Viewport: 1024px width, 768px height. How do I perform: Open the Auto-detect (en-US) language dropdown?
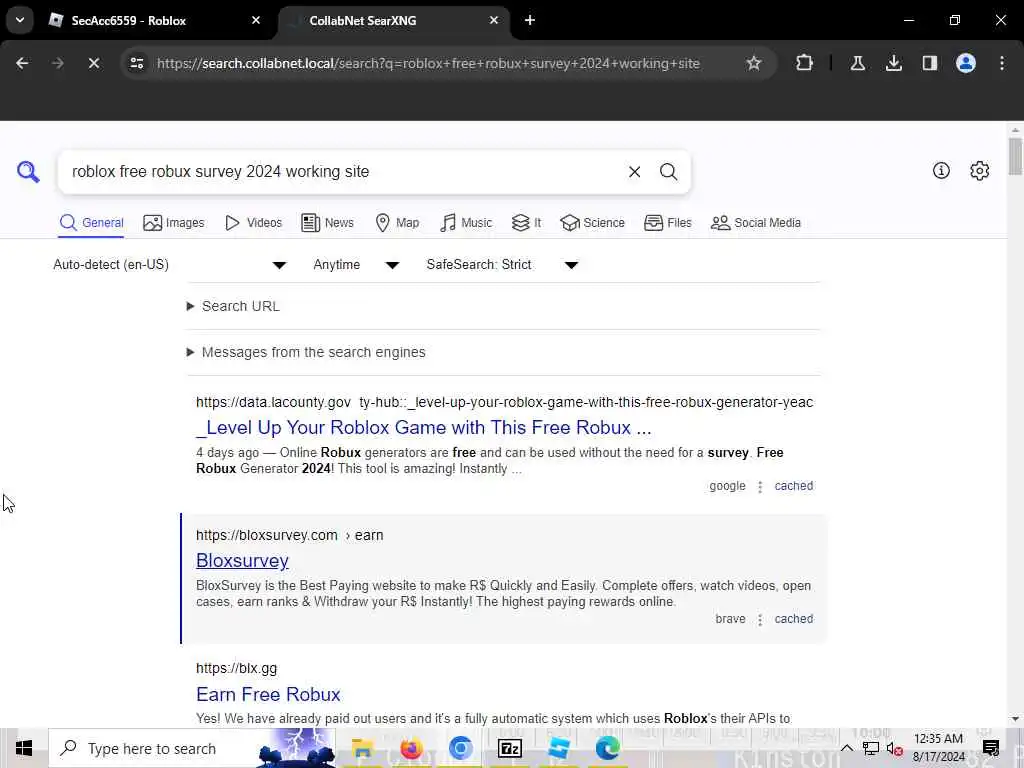click(x=170, y=264)
